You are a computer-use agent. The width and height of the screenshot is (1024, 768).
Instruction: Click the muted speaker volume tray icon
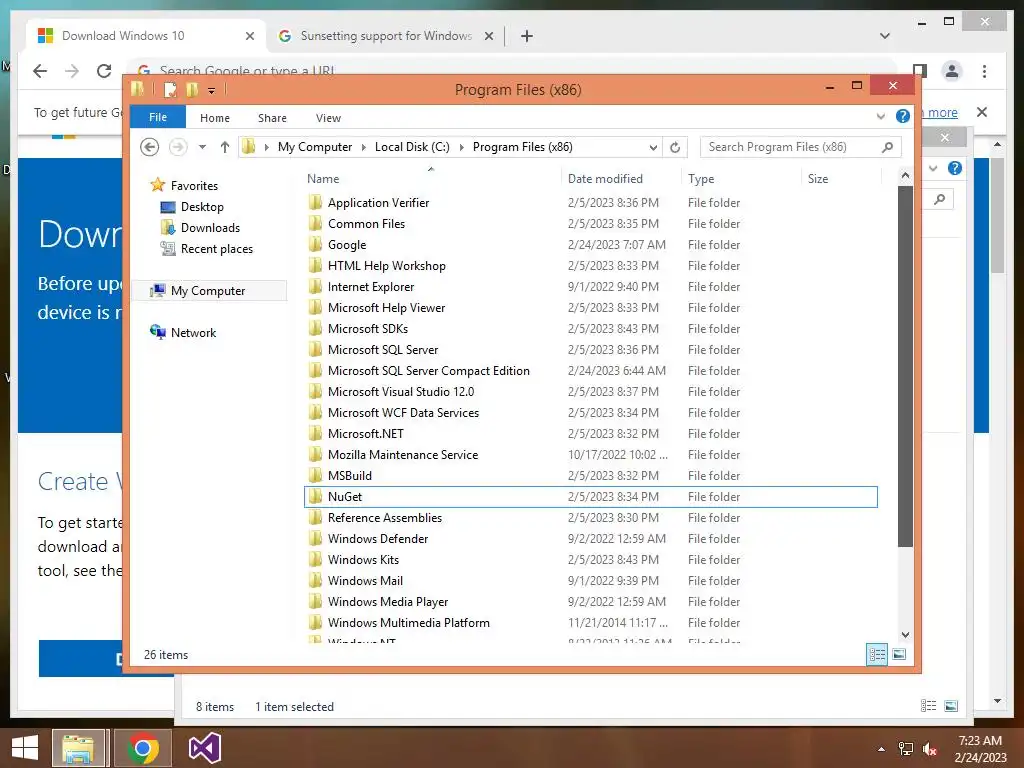pyautogui.click(x=930, y=749)
